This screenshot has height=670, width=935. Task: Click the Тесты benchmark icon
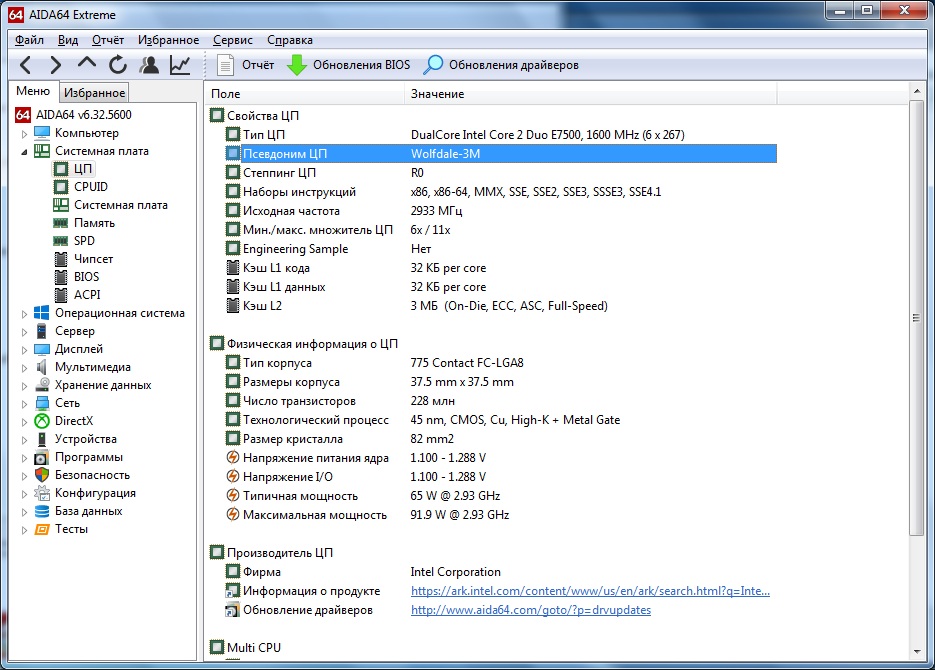point(42,529)
